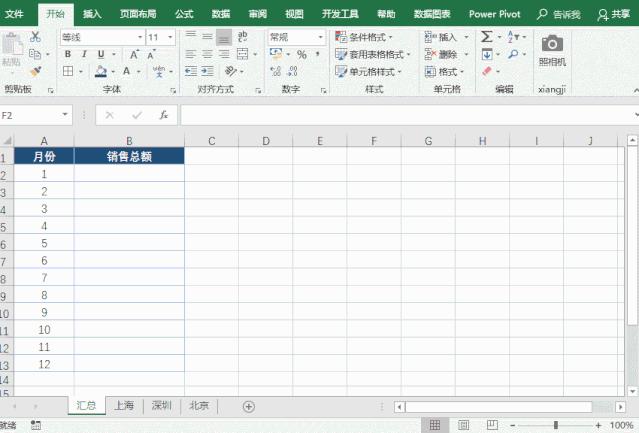Switch to the 插入 ribbon tab
The image size is (639, 433).
click(92, 14)
